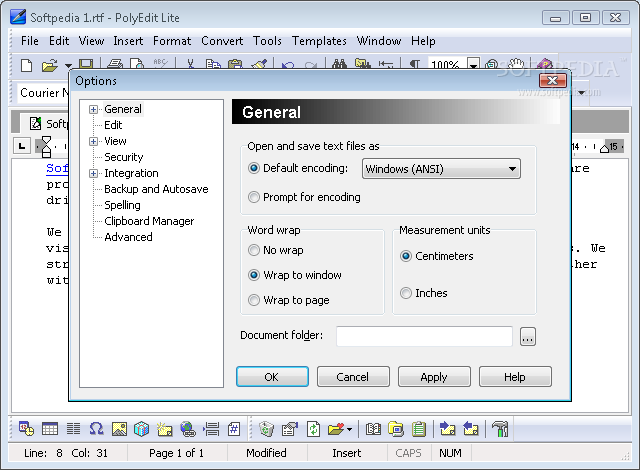Click the tab alignment selector on ruler

[x=22, y=146]
